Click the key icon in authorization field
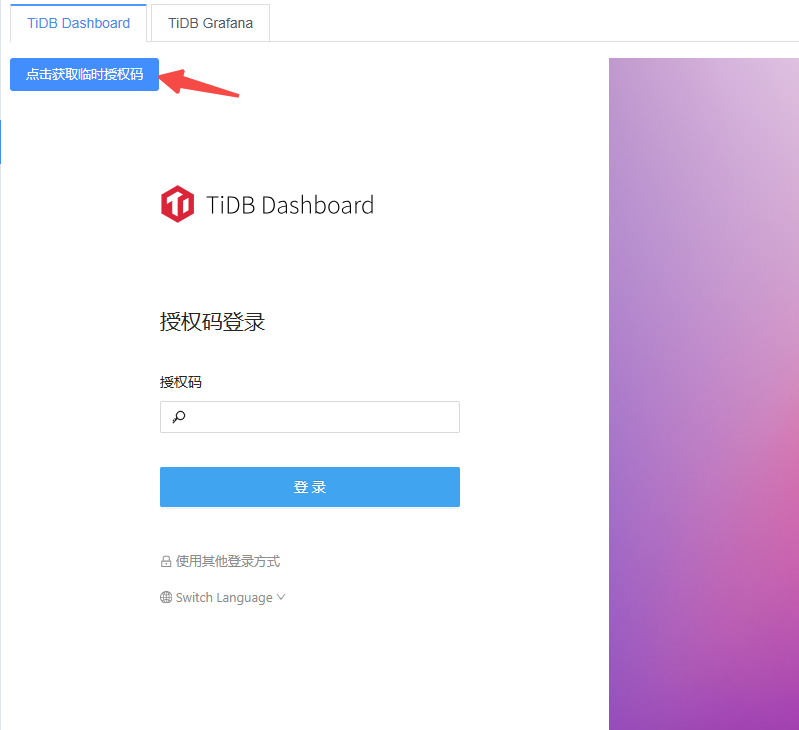 pyautogui.click(x=179, y=417)
